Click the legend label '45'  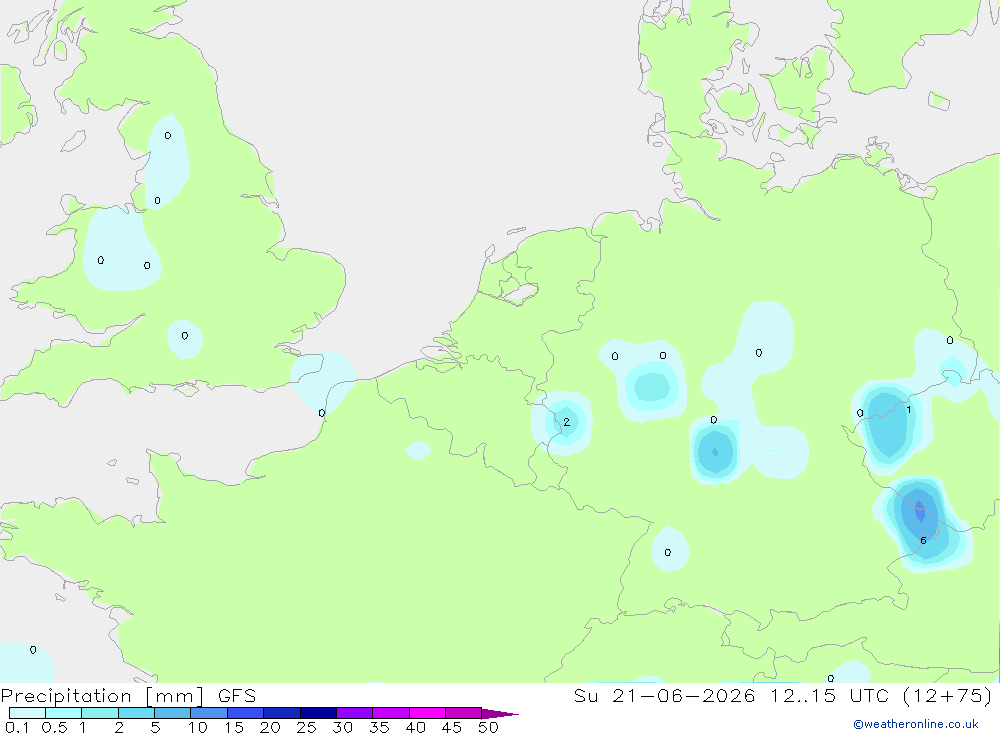(x=452, y=727)
